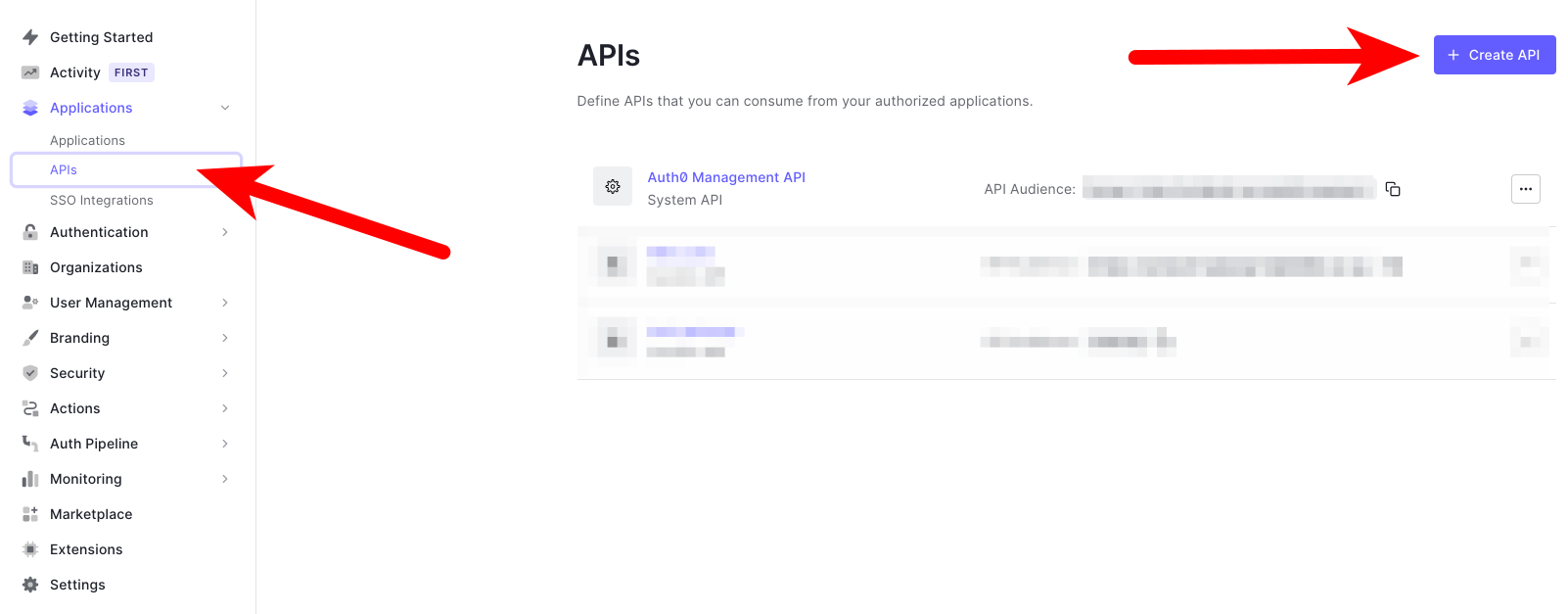Go to Applications sub-item under Applications

pos(87,141)
